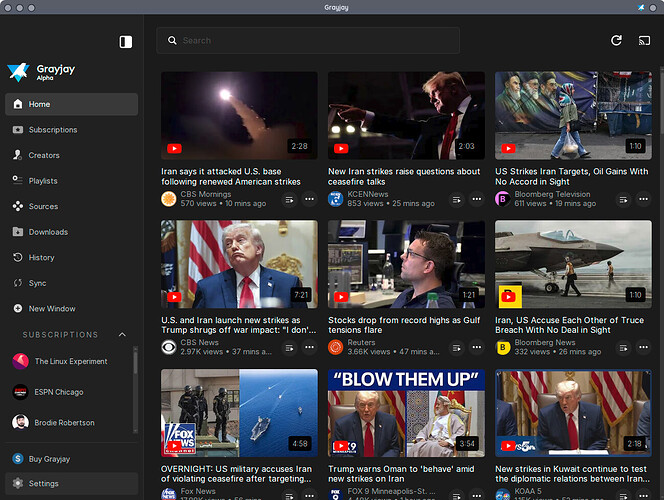Open Stocks drop from record highs title

click(404, 325)
